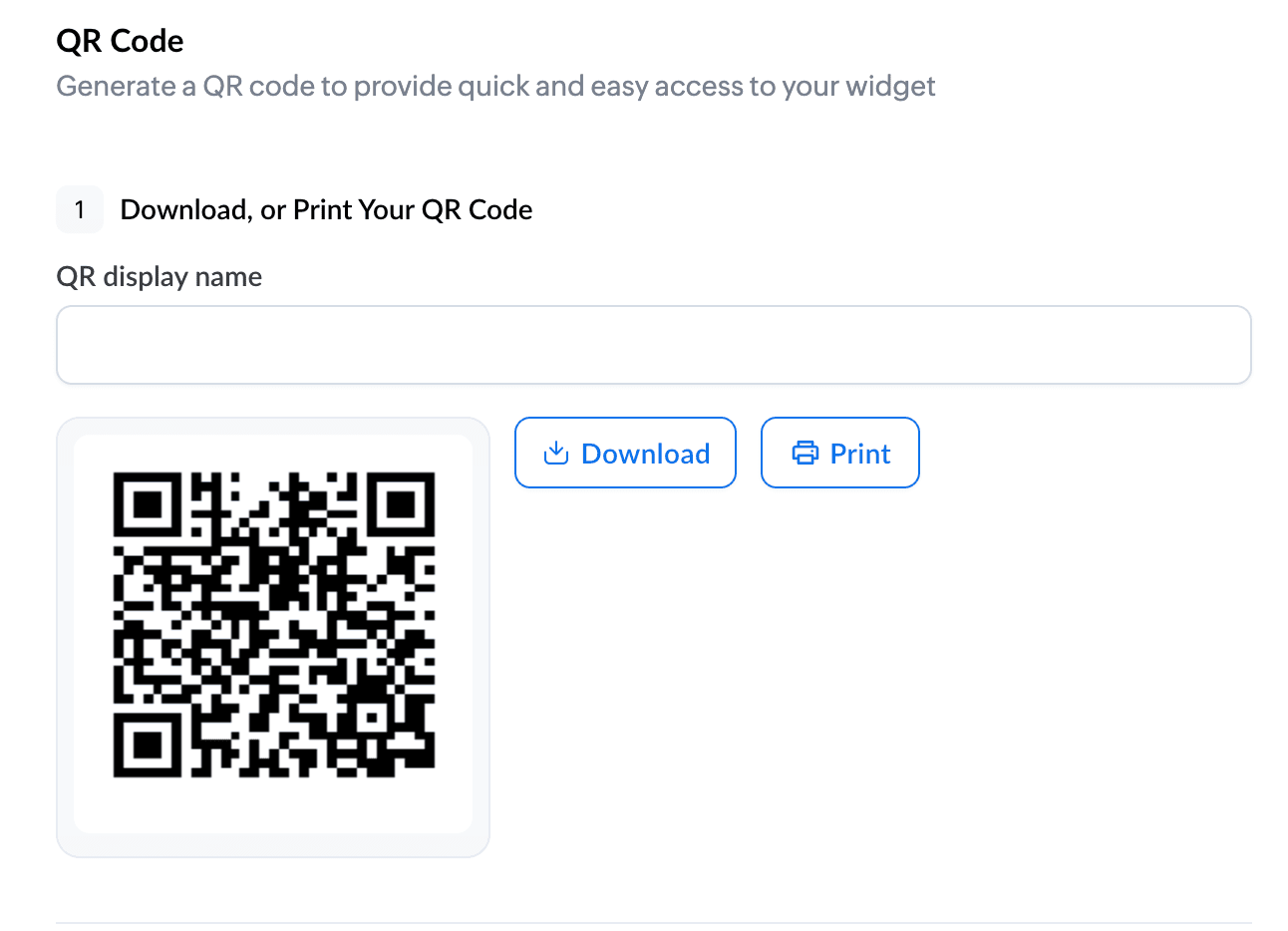
Task: Click white padding below the QR code
Action: click(x=273, y=805)
